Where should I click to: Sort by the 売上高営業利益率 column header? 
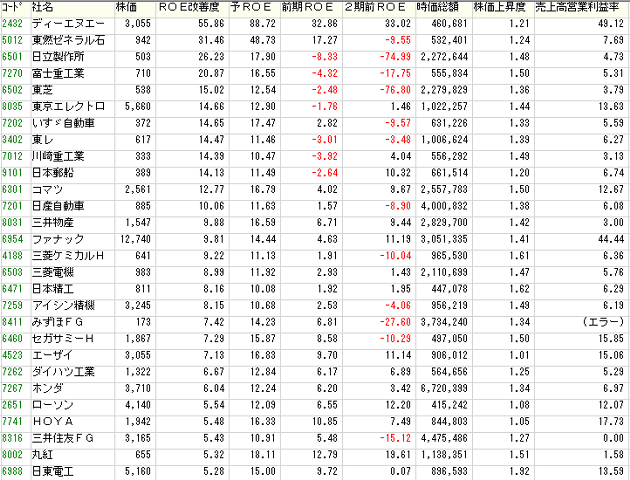point(577,7)
